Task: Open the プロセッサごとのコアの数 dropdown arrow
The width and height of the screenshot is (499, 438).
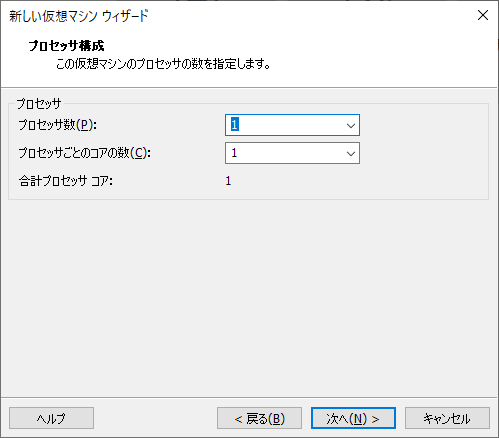Action: tap(351, 153)
